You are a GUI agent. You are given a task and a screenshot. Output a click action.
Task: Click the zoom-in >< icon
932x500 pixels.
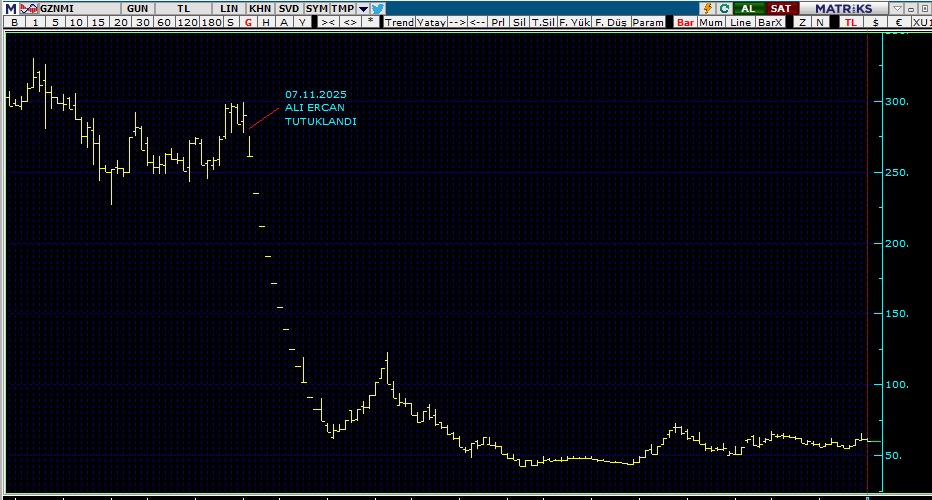point(328,22)
